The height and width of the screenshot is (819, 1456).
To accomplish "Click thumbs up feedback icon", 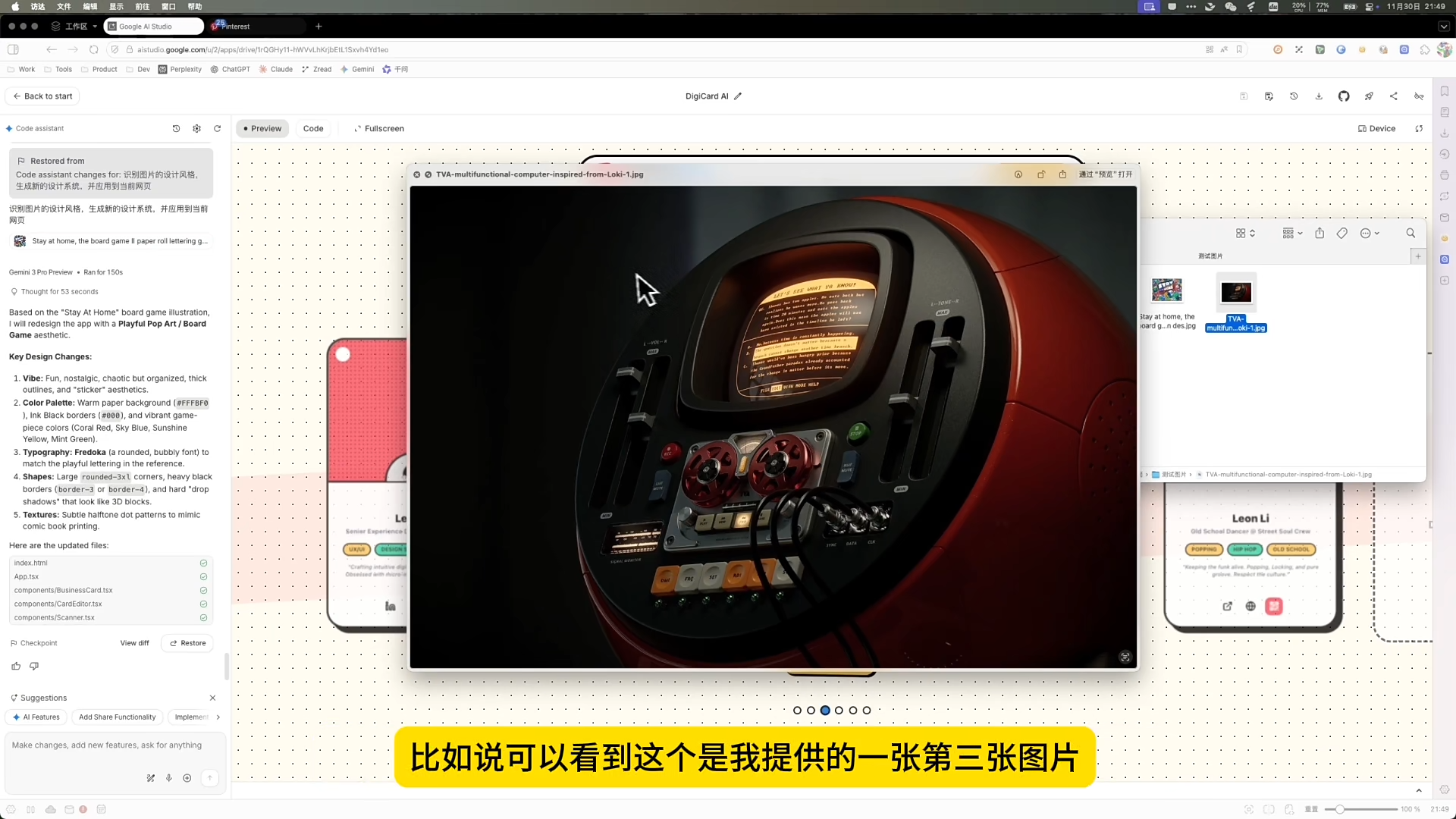I will click(x=16, y=667).
